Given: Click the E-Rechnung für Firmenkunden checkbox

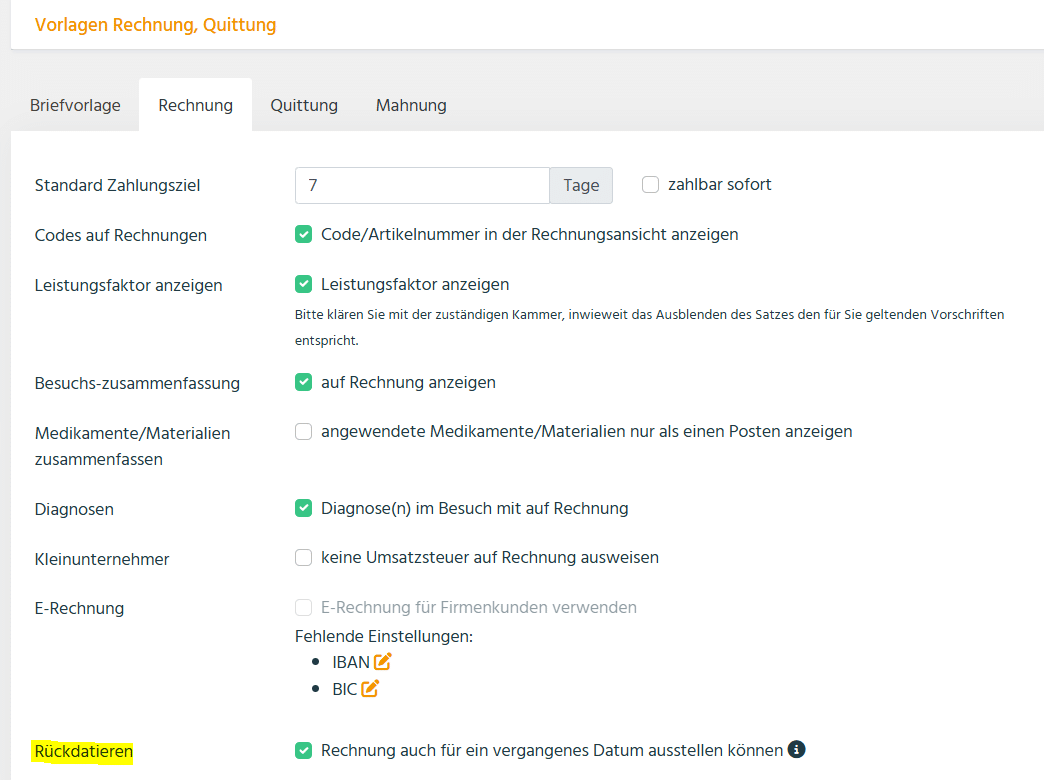Looking at the screenshot, I should (x=304, y=607).
